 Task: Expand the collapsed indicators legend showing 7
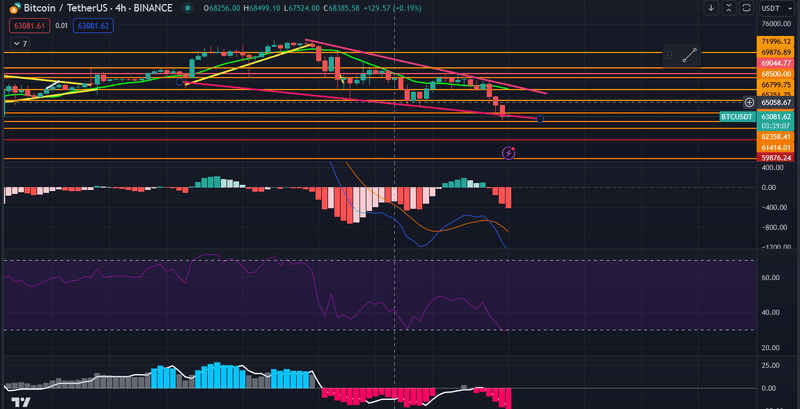pyautogui.click(x=20, y=44)
